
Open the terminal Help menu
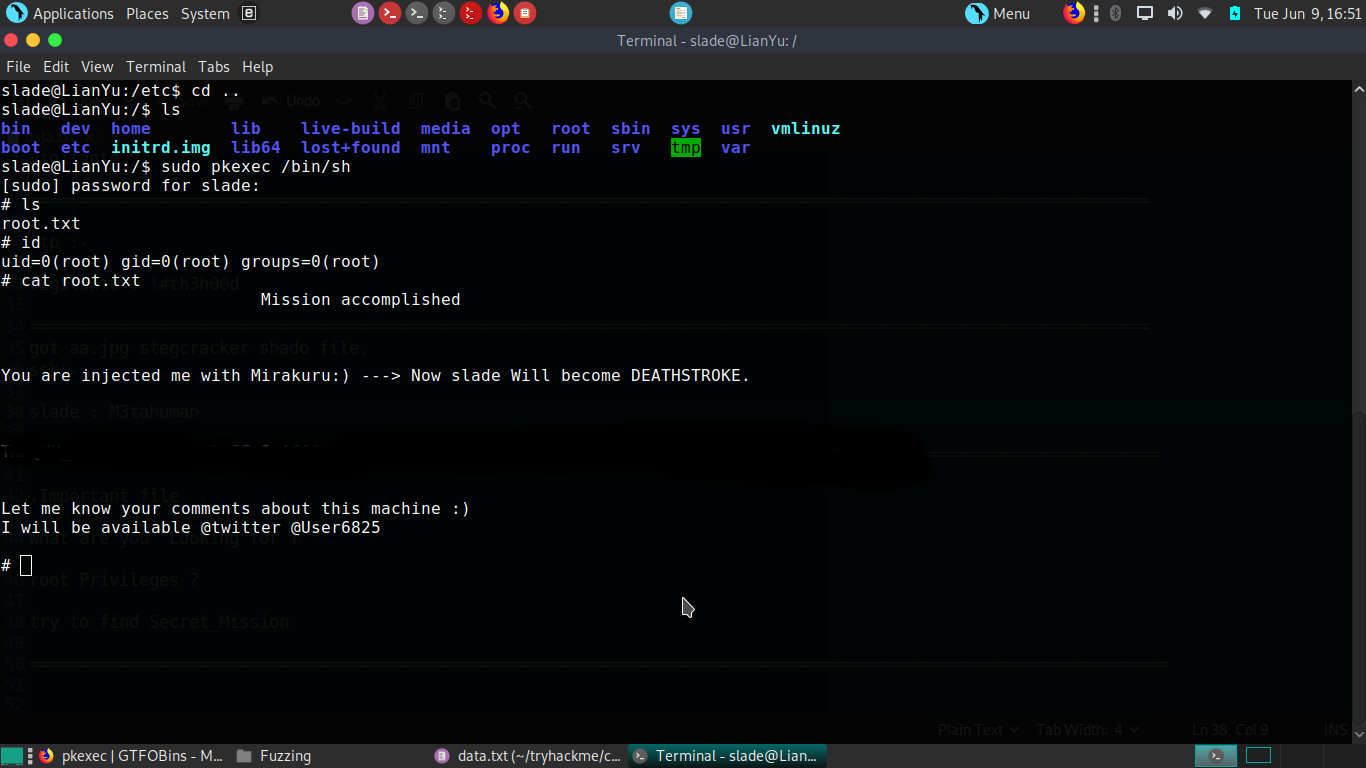[x=257, y=67]
